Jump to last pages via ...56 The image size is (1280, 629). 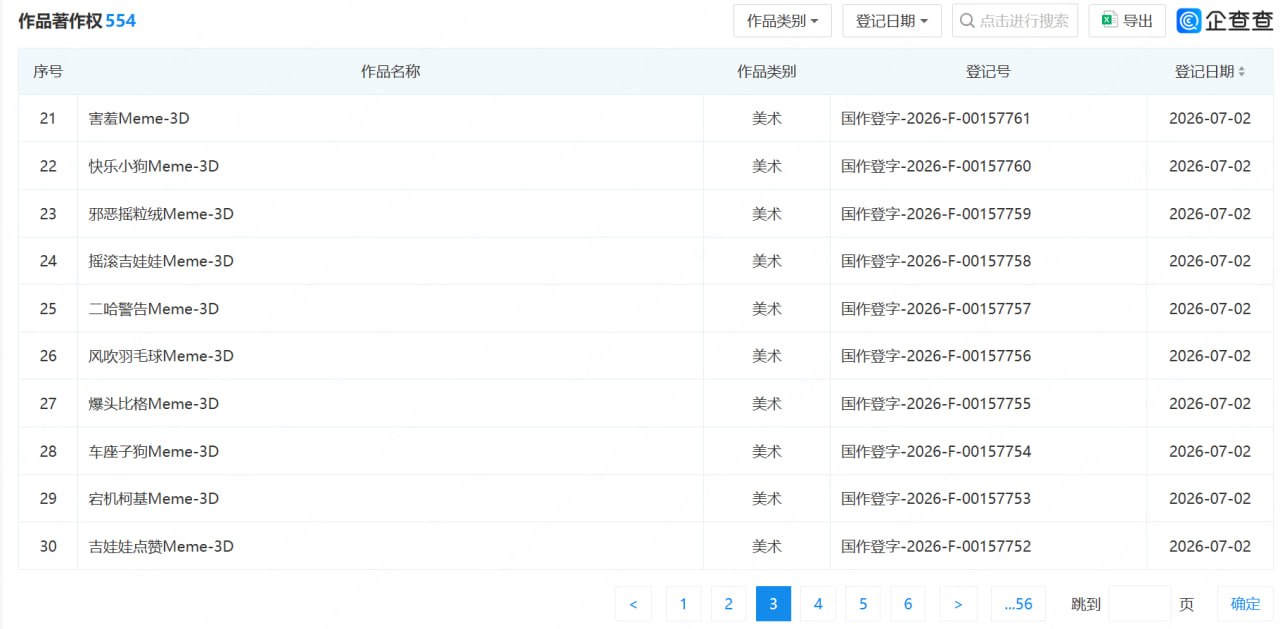[x=1018, y=604]
